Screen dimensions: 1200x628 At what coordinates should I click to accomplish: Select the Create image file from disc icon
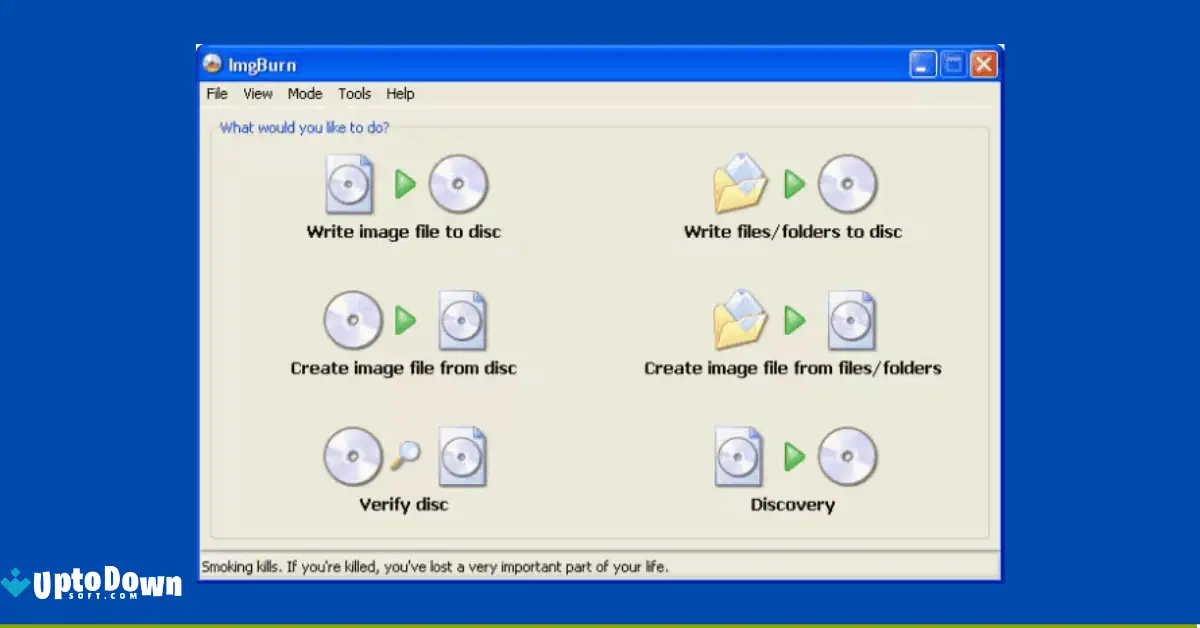click(352, 320)
